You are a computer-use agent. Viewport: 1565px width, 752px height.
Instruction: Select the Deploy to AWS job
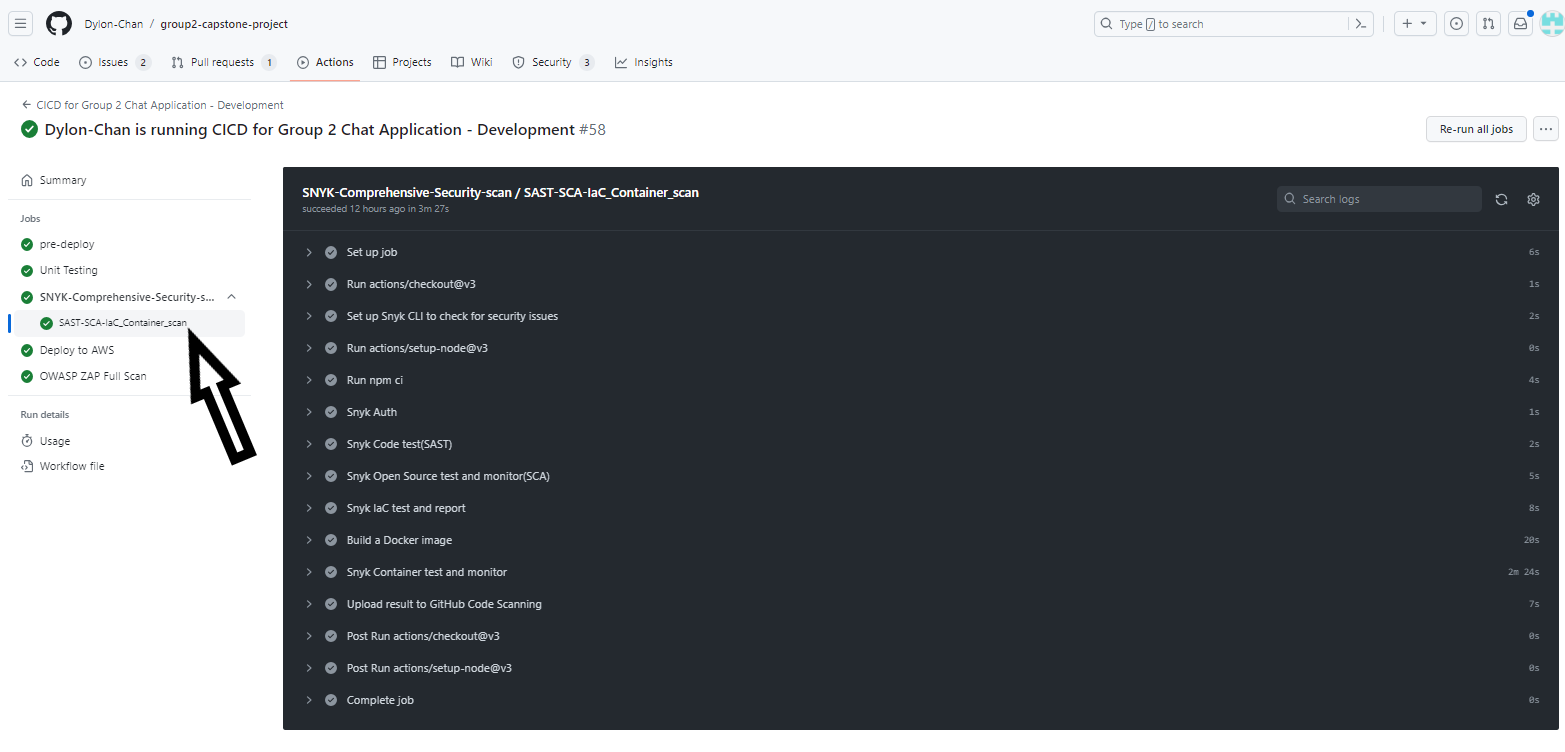coord(76,350)
